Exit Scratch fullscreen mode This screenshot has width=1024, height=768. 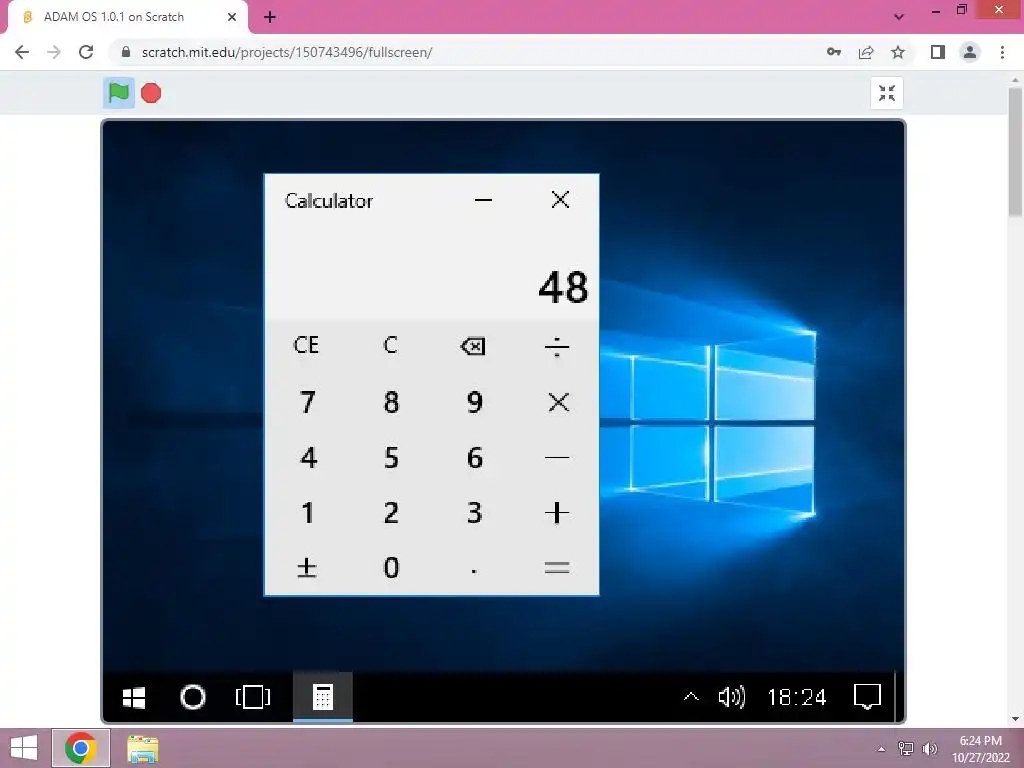tap(887, 93)
